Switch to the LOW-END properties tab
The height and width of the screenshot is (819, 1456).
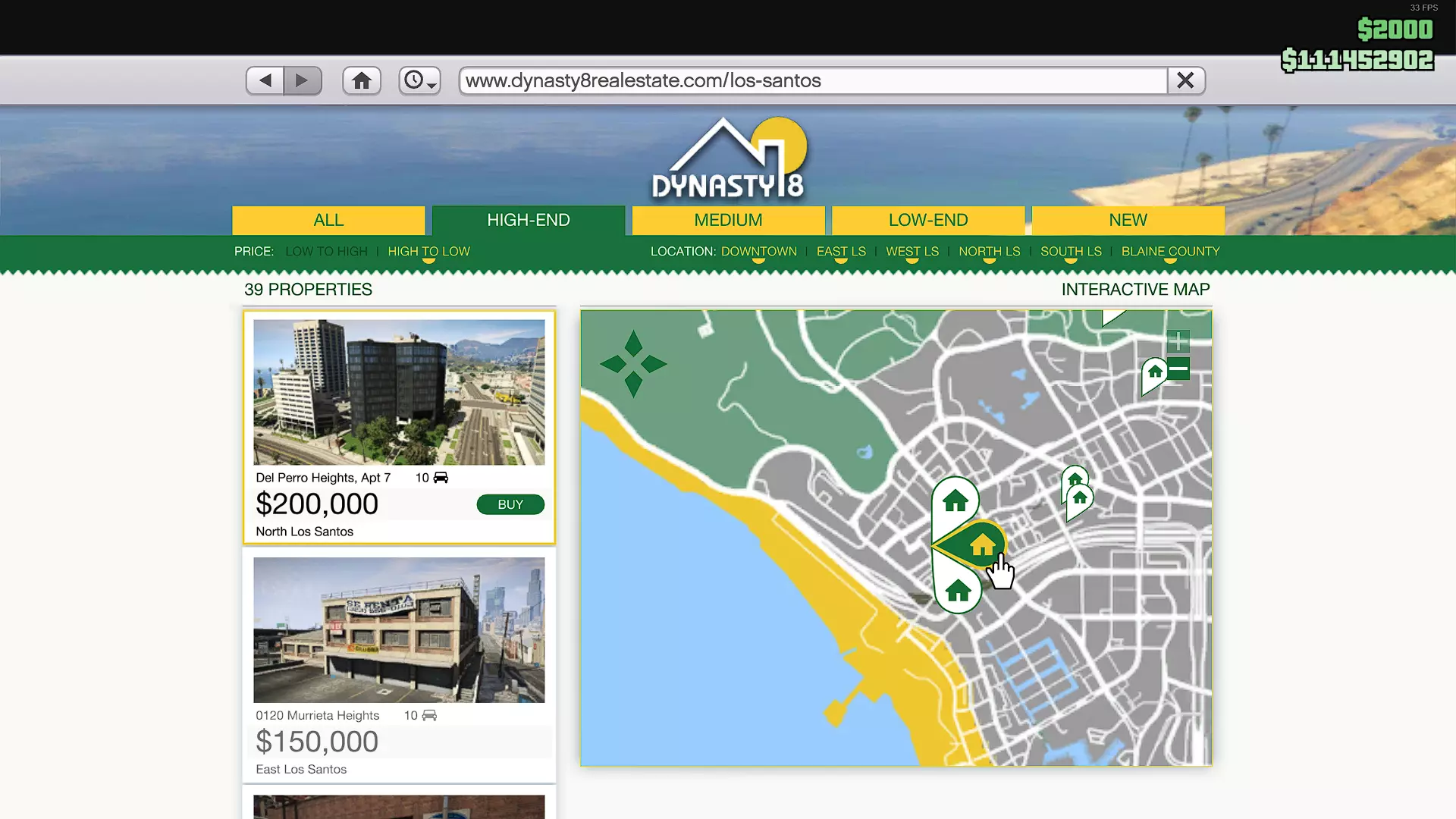[x=928, y=220]
